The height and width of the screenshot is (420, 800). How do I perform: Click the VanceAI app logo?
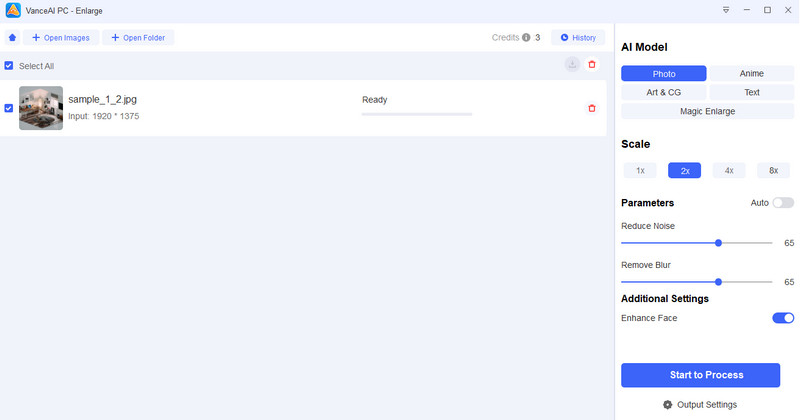[x=13, y=10]
